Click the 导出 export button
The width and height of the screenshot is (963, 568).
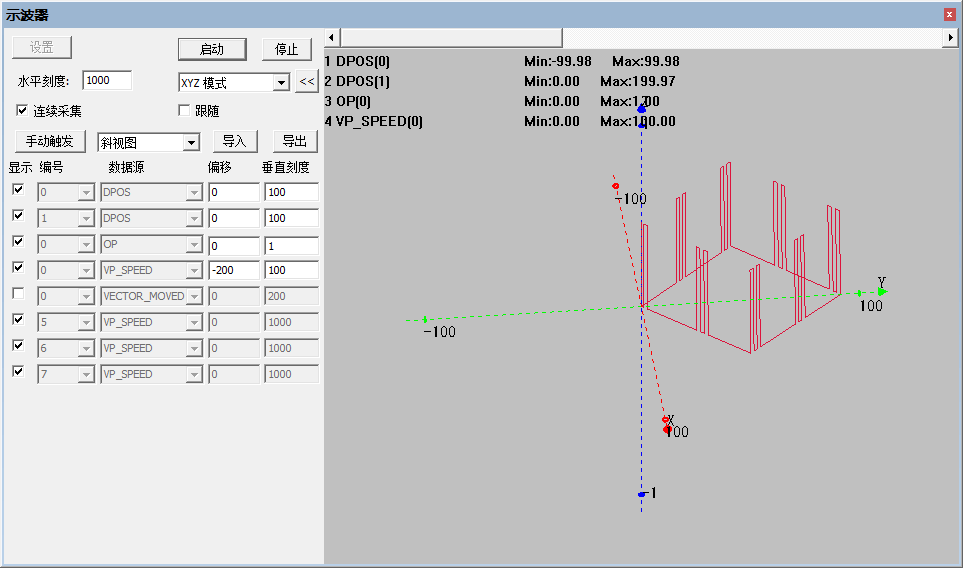pos(295,141)
